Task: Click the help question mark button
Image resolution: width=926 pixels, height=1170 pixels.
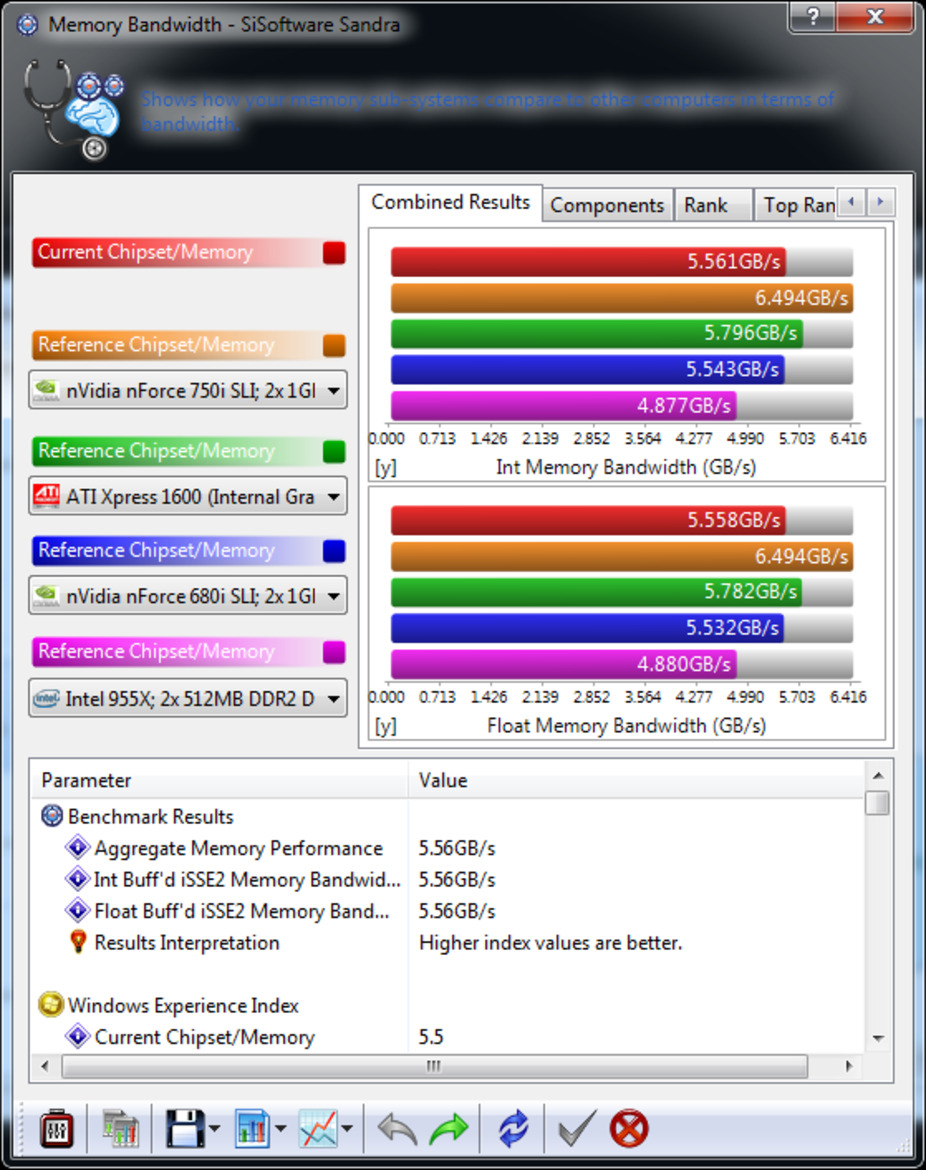Action: tap(813, 16)
